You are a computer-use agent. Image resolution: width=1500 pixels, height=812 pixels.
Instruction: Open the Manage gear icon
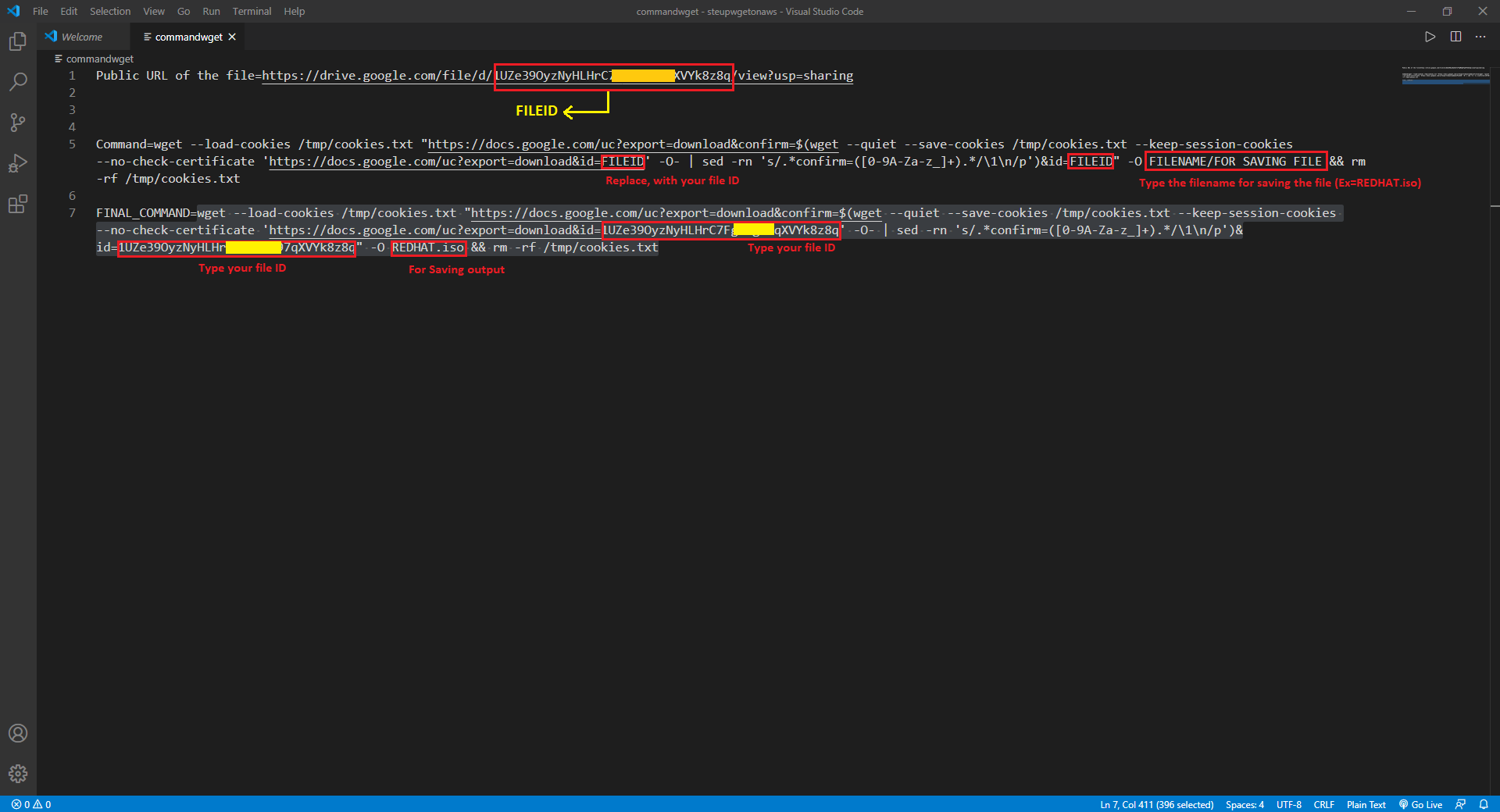coord(18,774)
